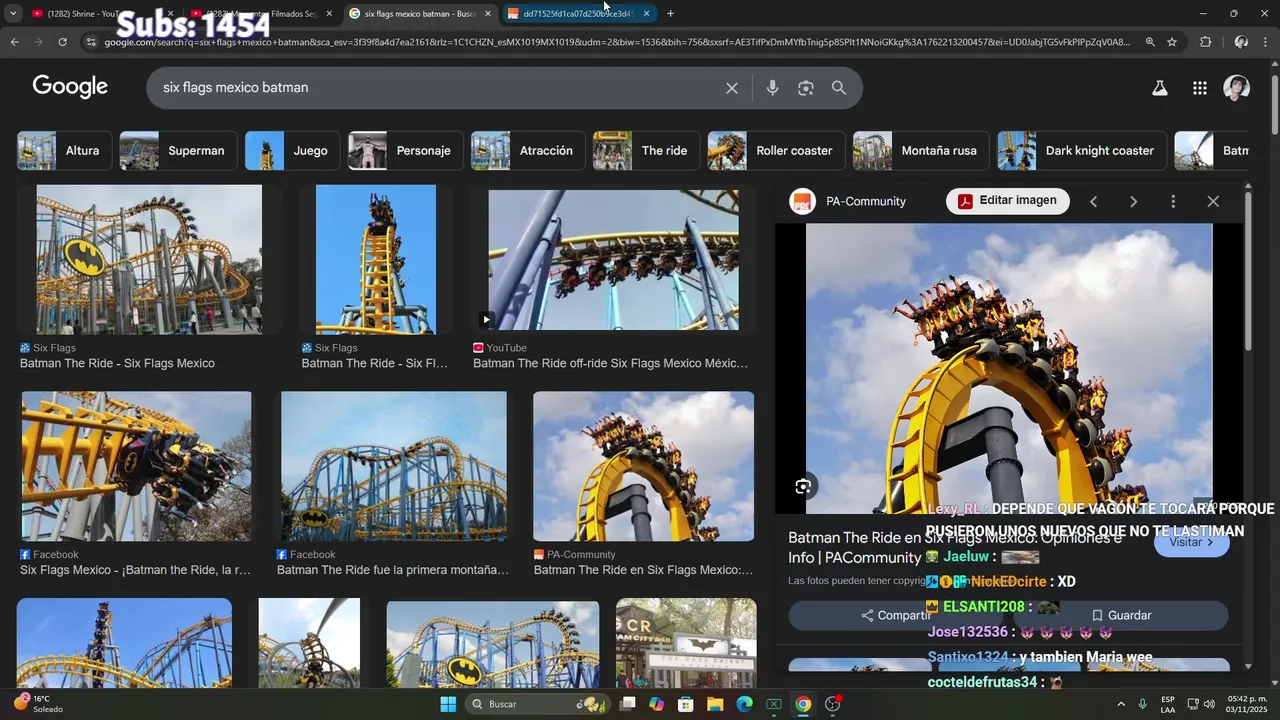Open the Google apps grid
The width and height of the screenshot is (1280, 720).
tap(1200, 88)
